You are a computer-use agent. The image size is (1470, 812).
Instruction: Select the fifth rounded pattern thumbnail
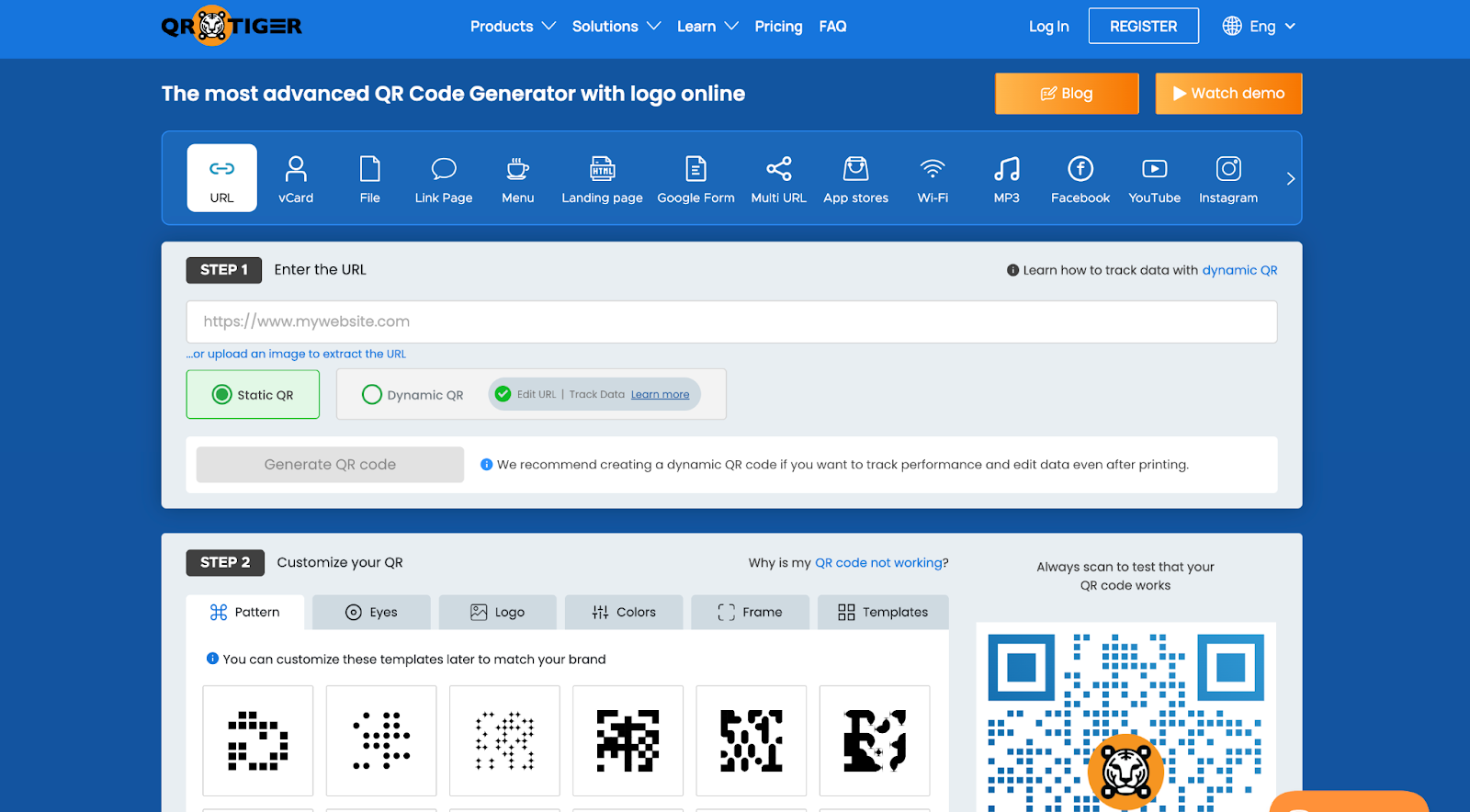tap(752, 740)
